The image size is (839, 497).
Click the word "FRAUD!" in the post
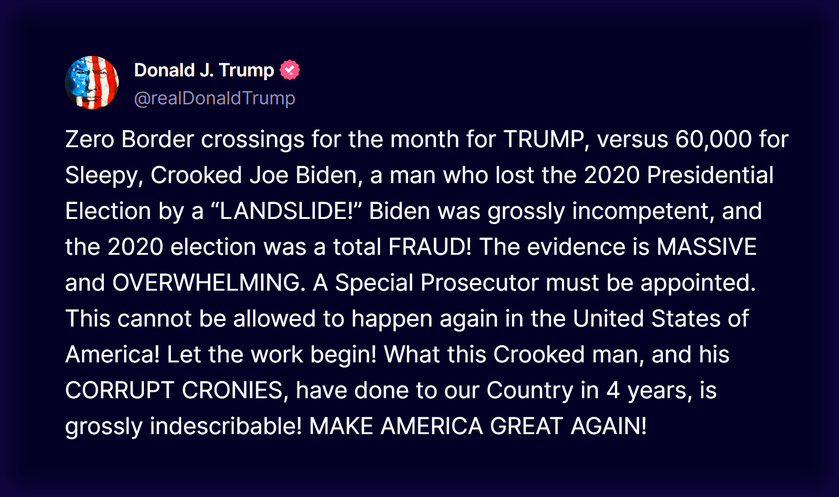click(x=430, y=247)
